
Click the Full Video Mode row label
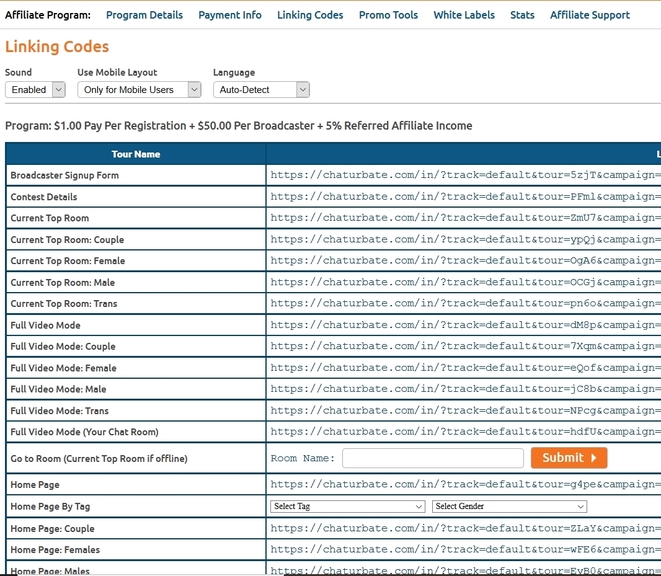pyautogui.click(x=46, y=325)
